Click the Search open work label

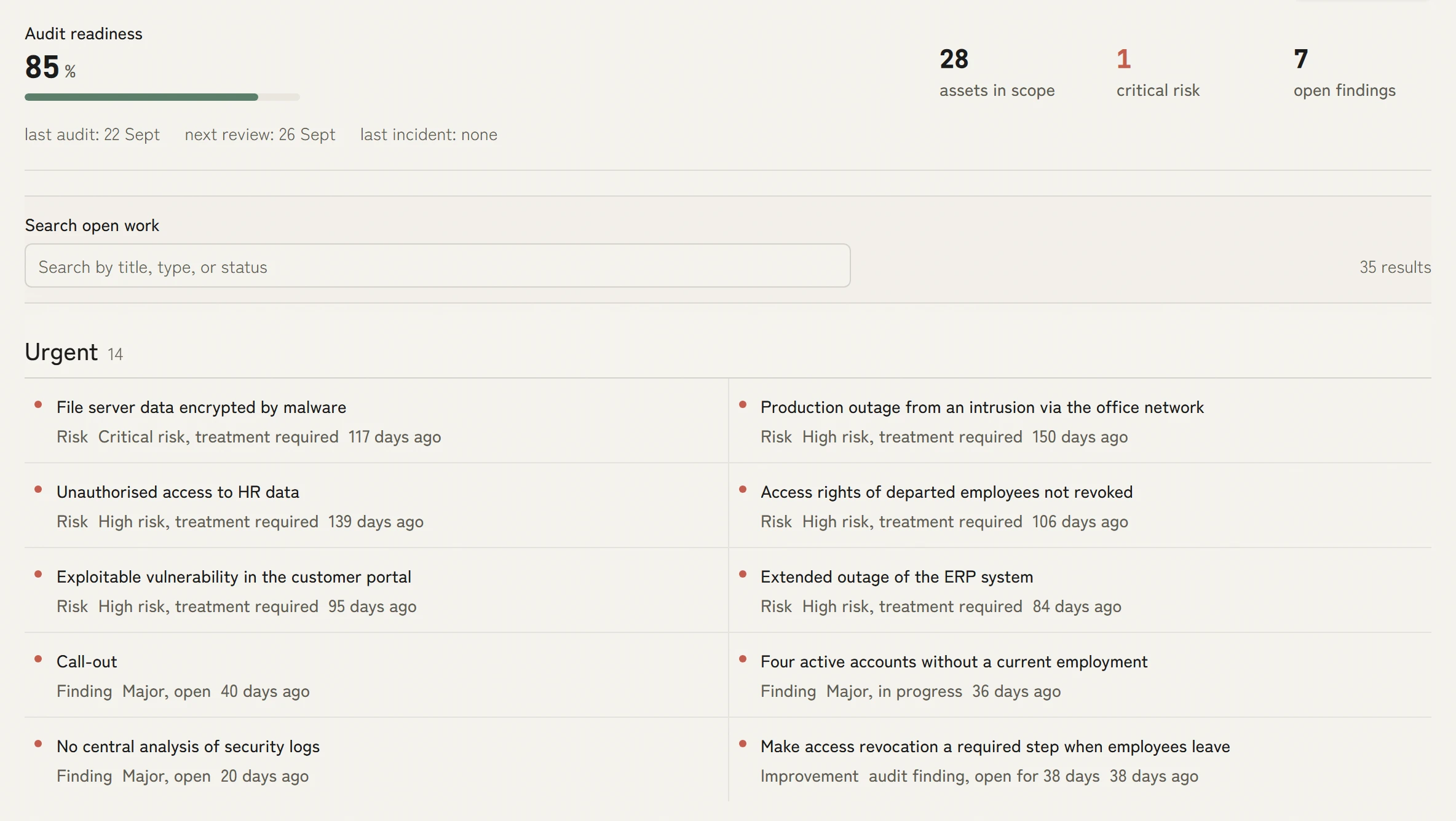[92, 226]
